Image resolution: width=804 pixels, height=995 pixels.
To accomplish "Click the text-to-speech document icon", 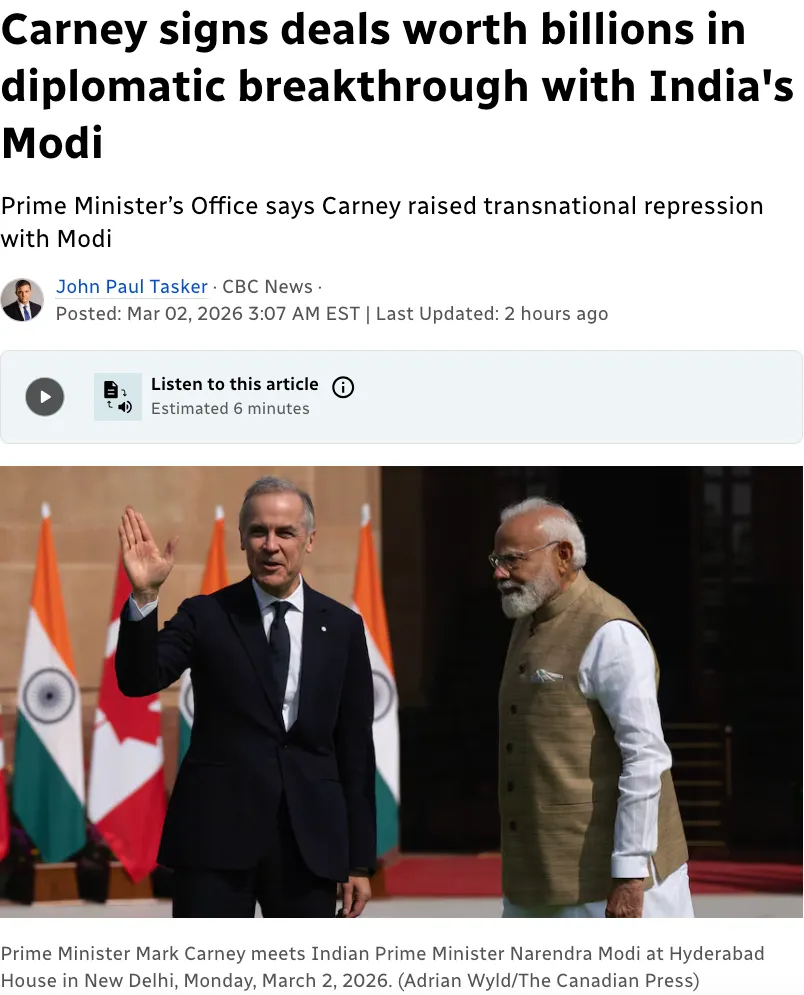I will click(118, 397).
